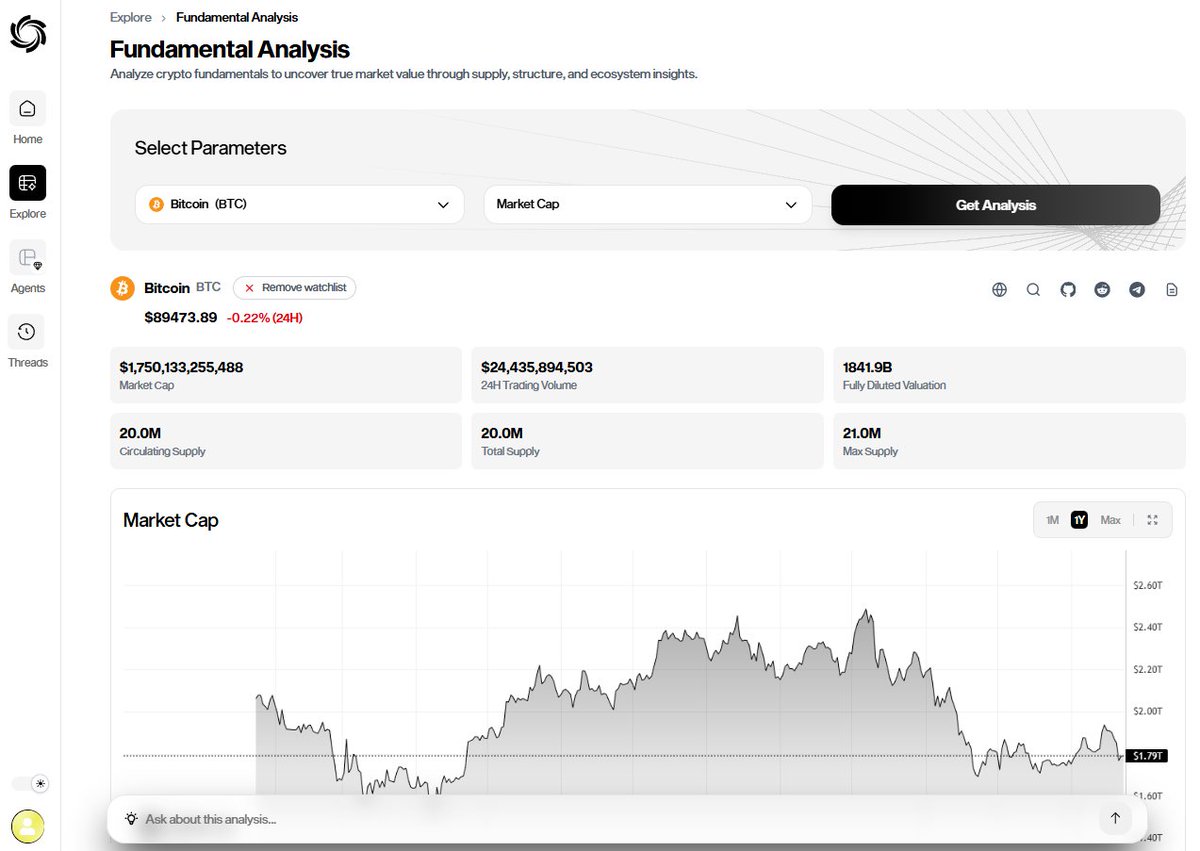This screenshot has width=1200, height=851.
Task: Click Remove watchlist button
Action: coord(295,288)
